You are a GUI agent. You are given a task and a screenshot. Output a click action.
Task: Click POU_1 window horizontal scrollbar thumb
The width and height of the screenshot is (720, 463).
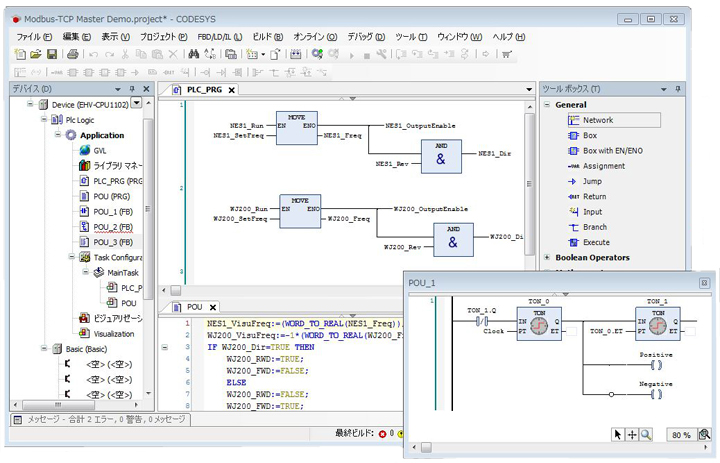[426, 447]
